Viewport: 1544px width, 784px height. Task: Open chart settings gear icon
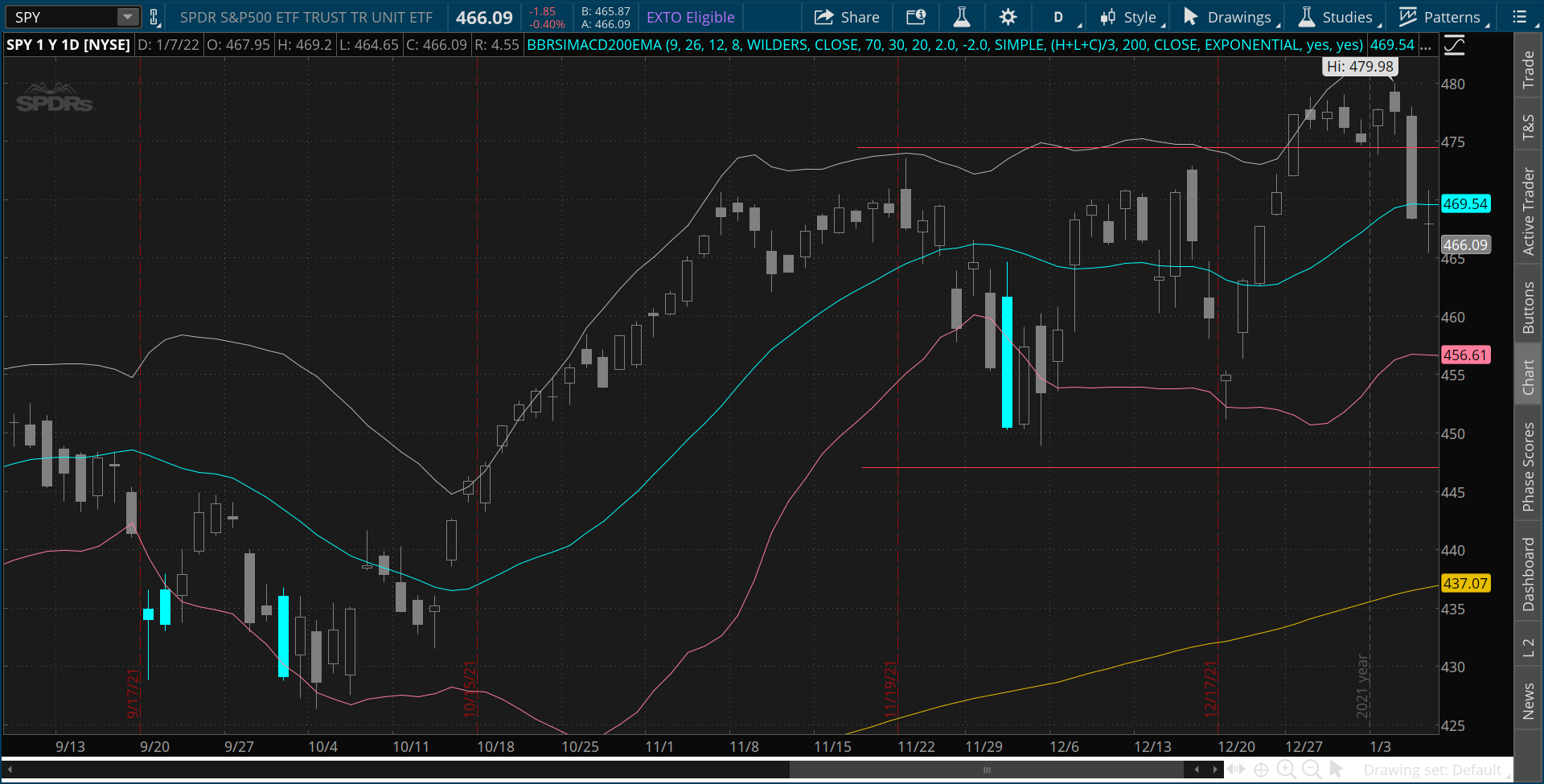1008,17
